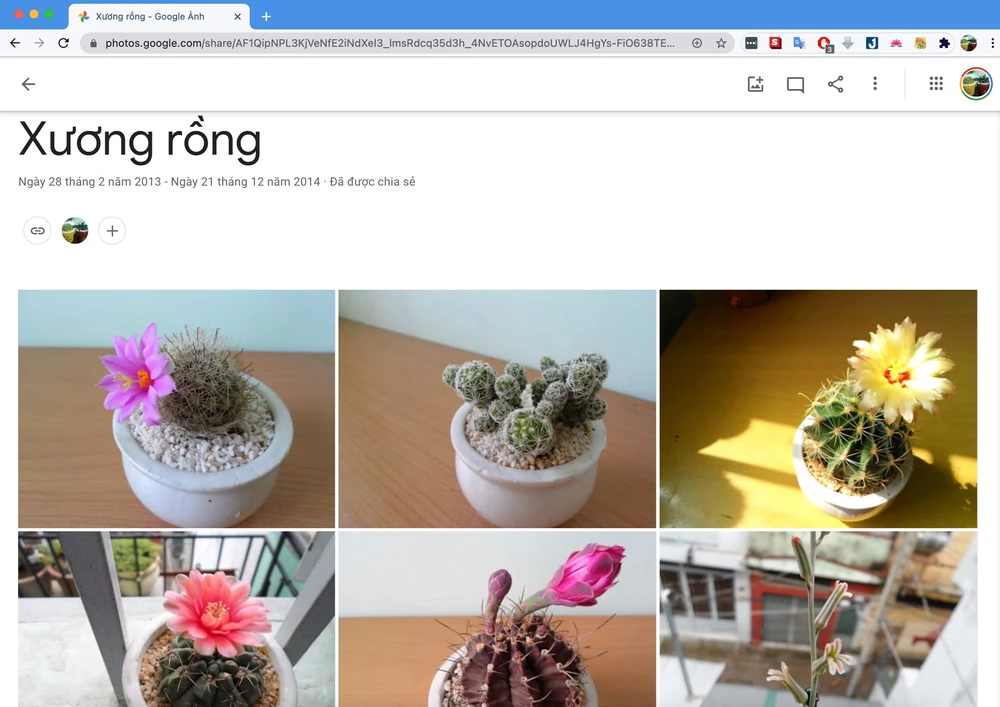The height and width of the screenshot is (707, 1000).
Task: Click the share album icon
Action: [836, 84]
